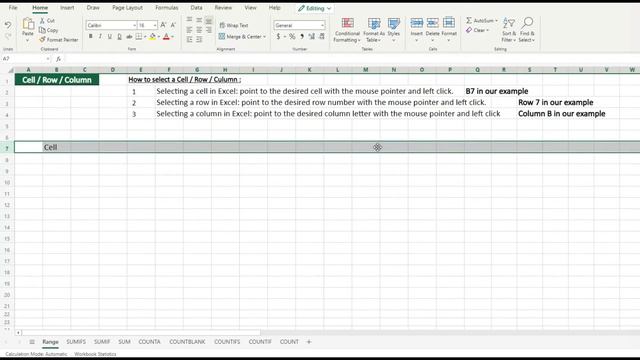Open Sort & Filter menu
The width and height of the screenshot is (640, 360).
pos(509,30)
